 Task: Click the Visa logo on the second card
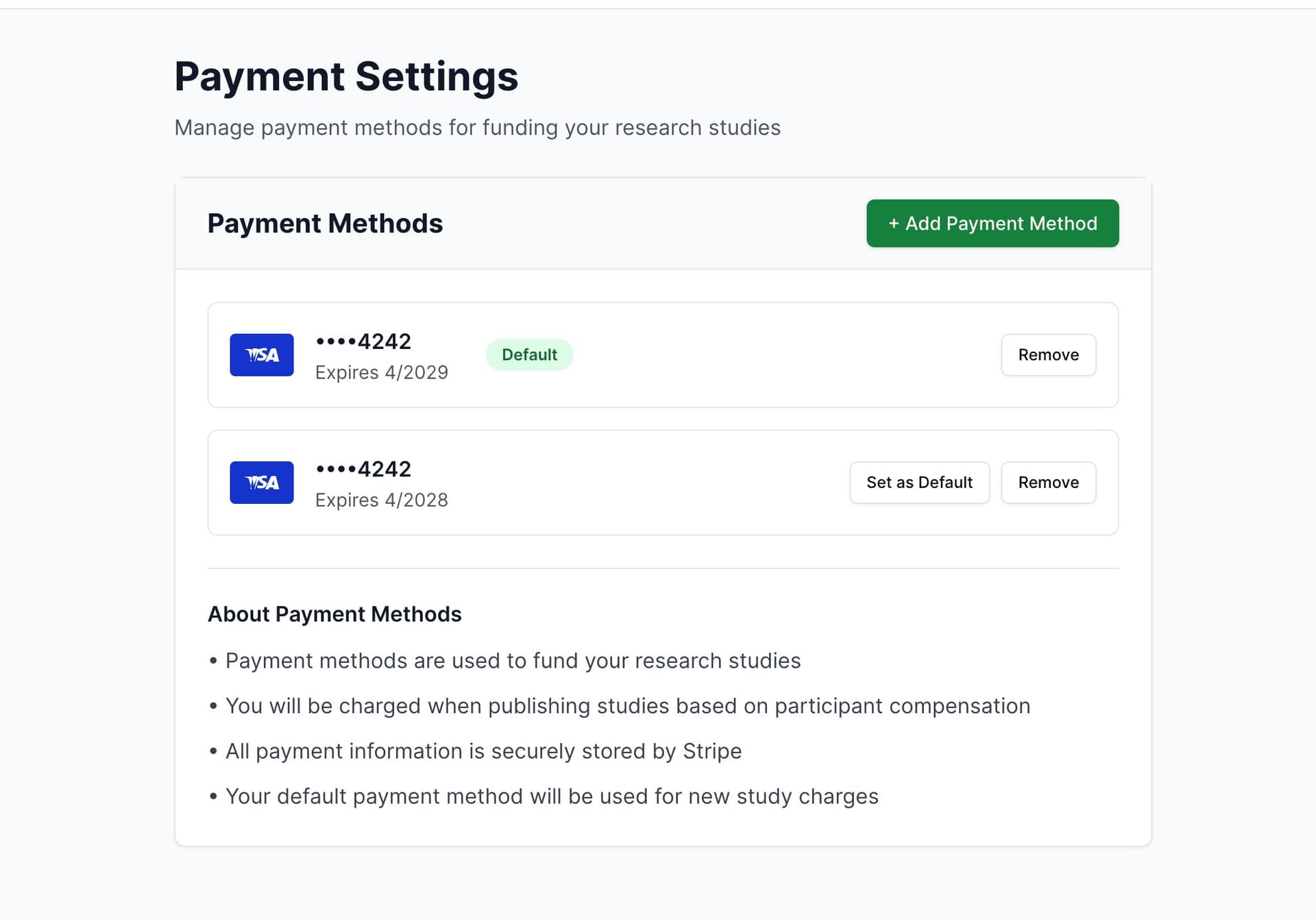(x=262, y=482)
